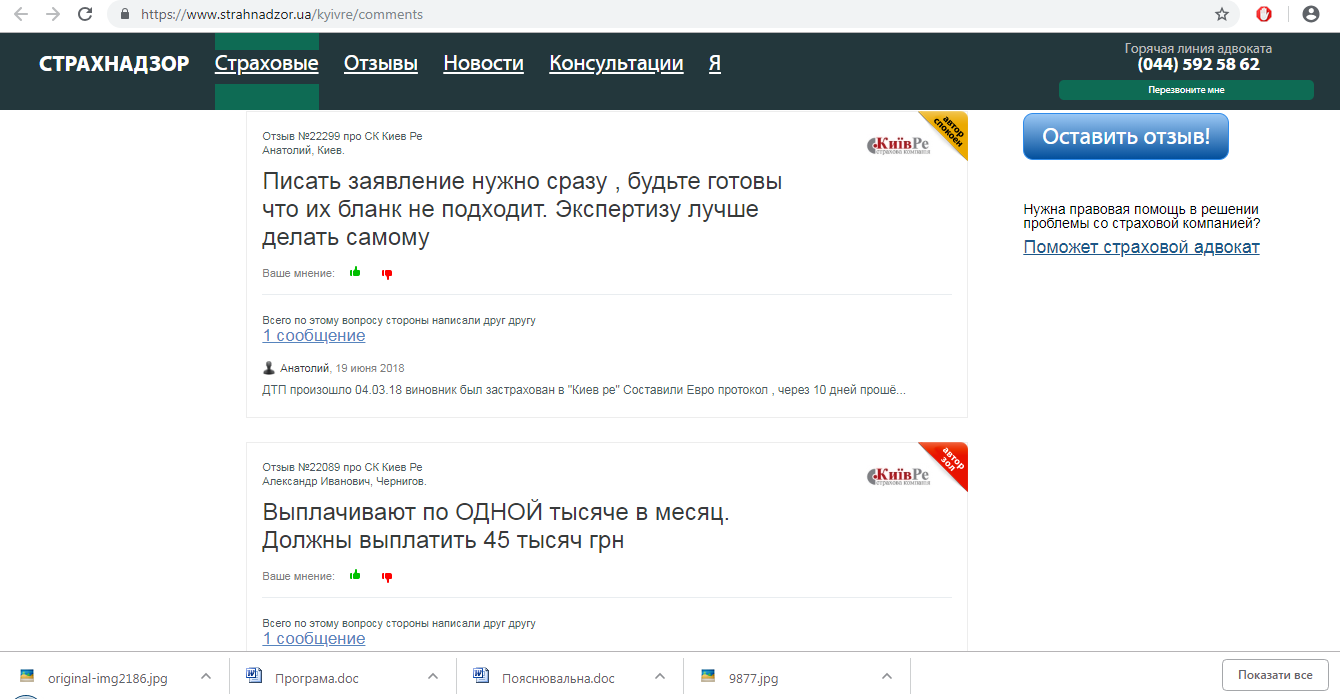Open the user profile avatar icon
The image size is (1340, 699).
tap(1311, 14)
